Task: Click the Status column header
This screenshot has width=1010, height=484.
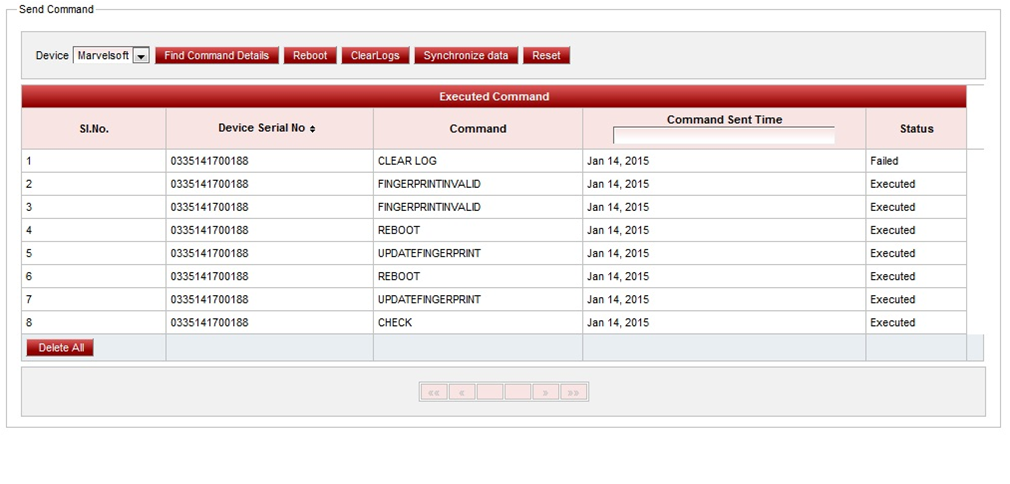Action: [916, 129]
